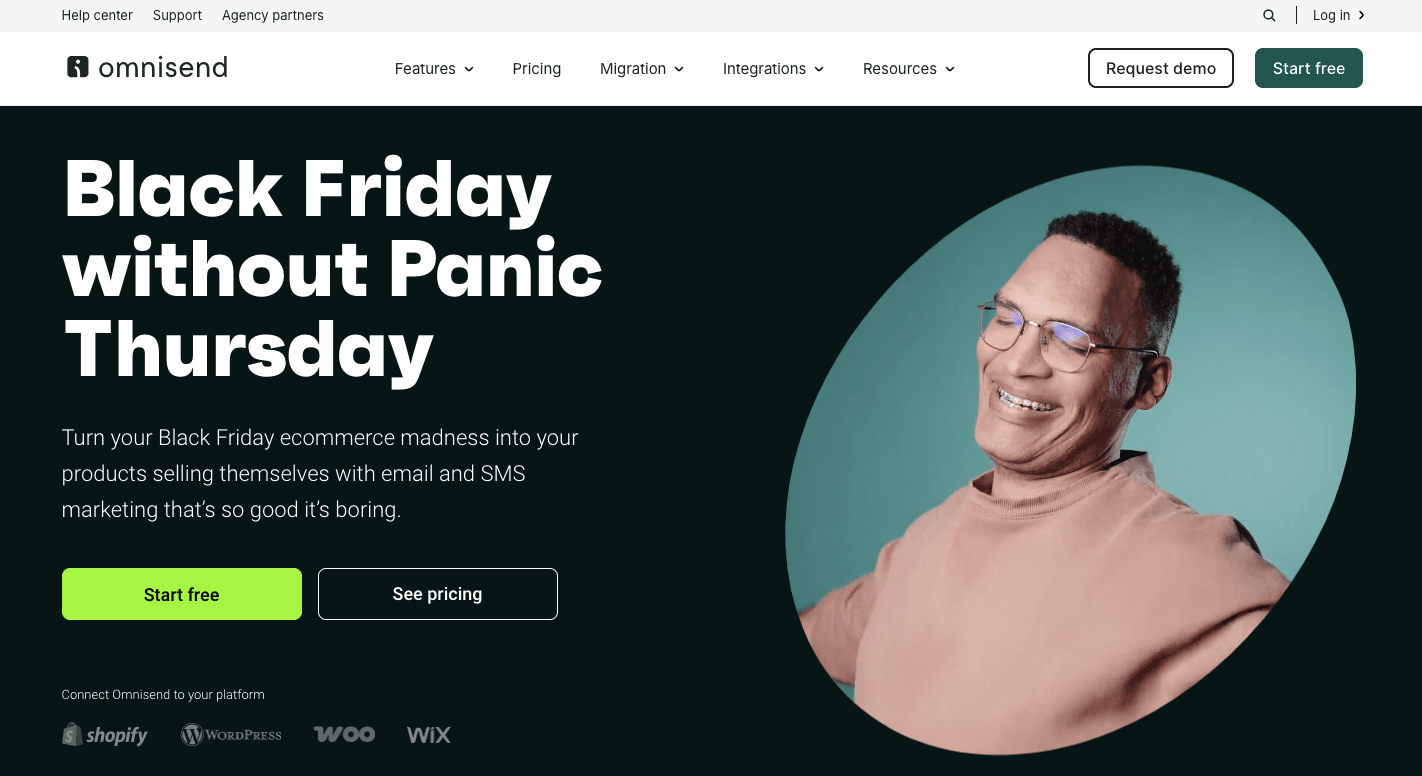Open the search magnifier icon
The image size is (1422, 776).
coord(1269,15)
